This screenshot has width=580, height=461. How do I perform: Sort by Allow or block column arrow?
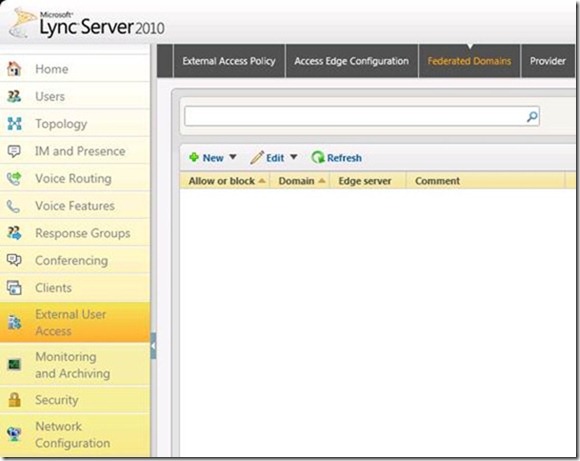(x=262, y=181)
